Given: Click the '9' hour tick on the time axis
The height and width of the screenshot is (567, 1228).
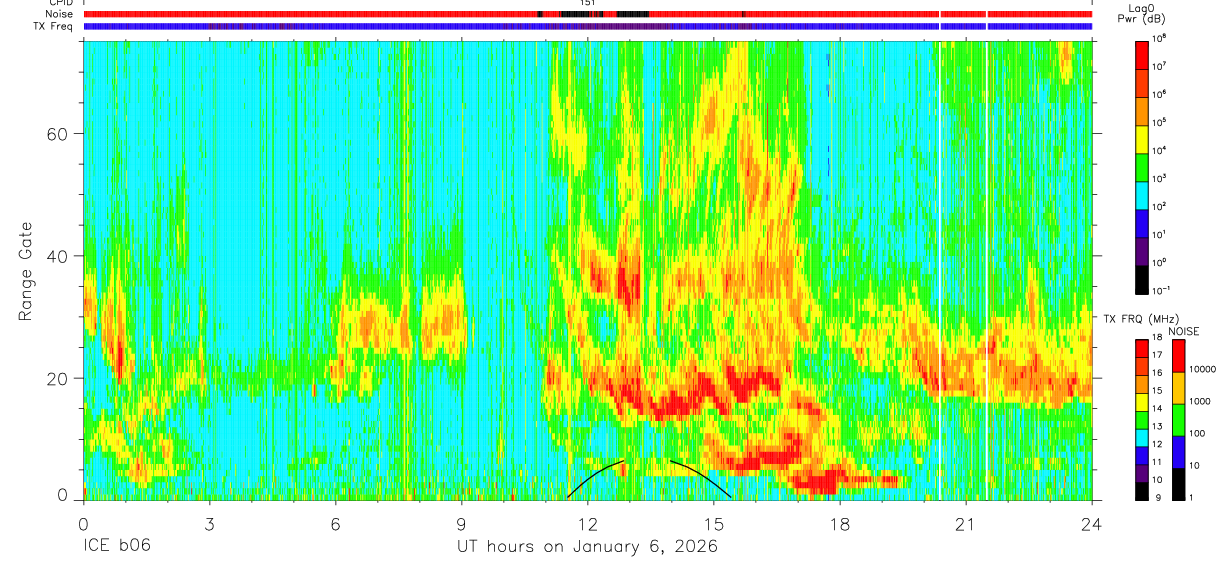Looking at the screenshot, I should pyautogui.click(x=461, y=523).
